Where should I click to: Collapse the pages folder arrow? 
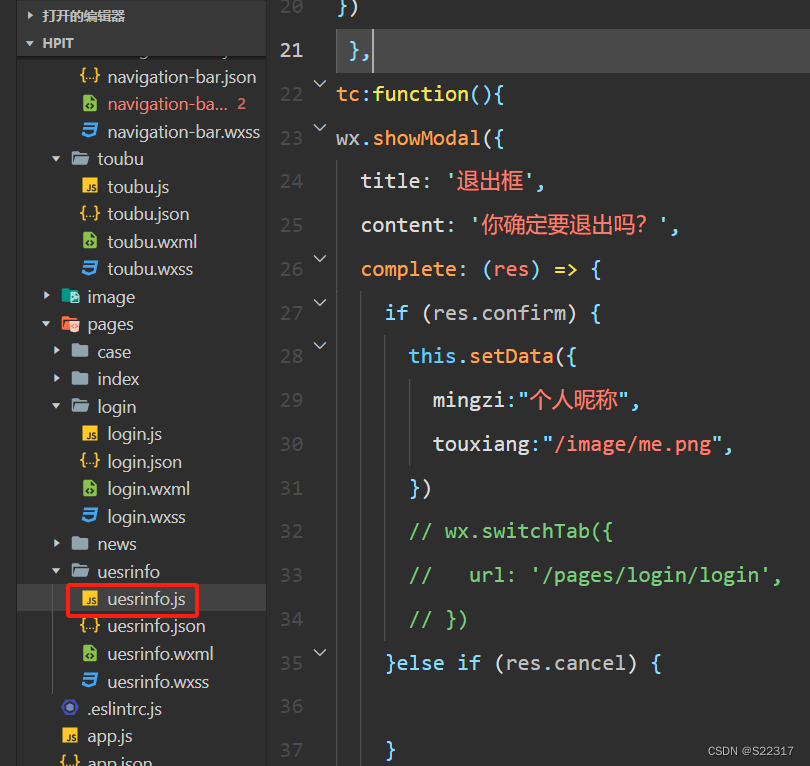[x=46, y=324]
